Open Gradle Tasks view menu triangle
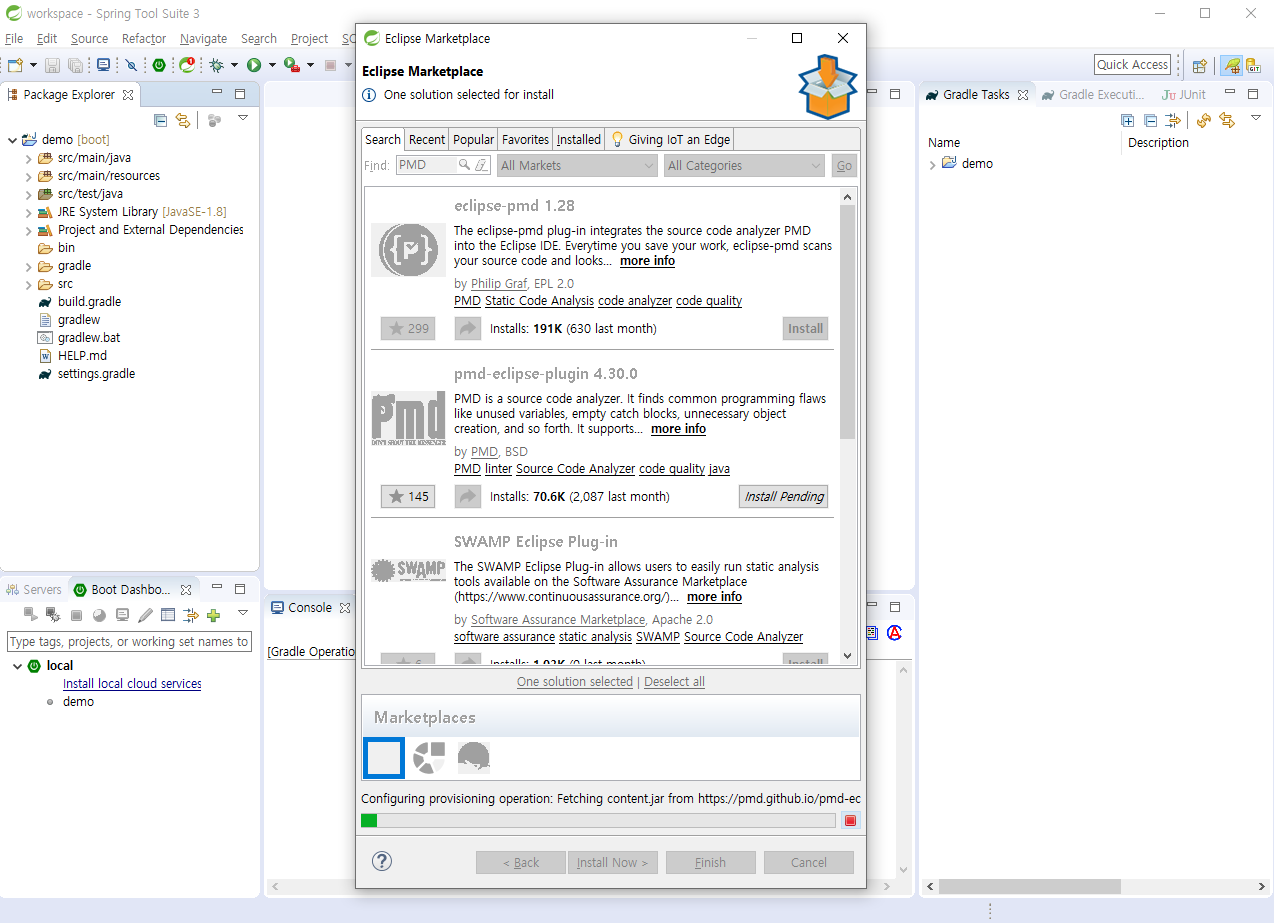Viewport: 1274px width, 923px height. (1256, 119)
